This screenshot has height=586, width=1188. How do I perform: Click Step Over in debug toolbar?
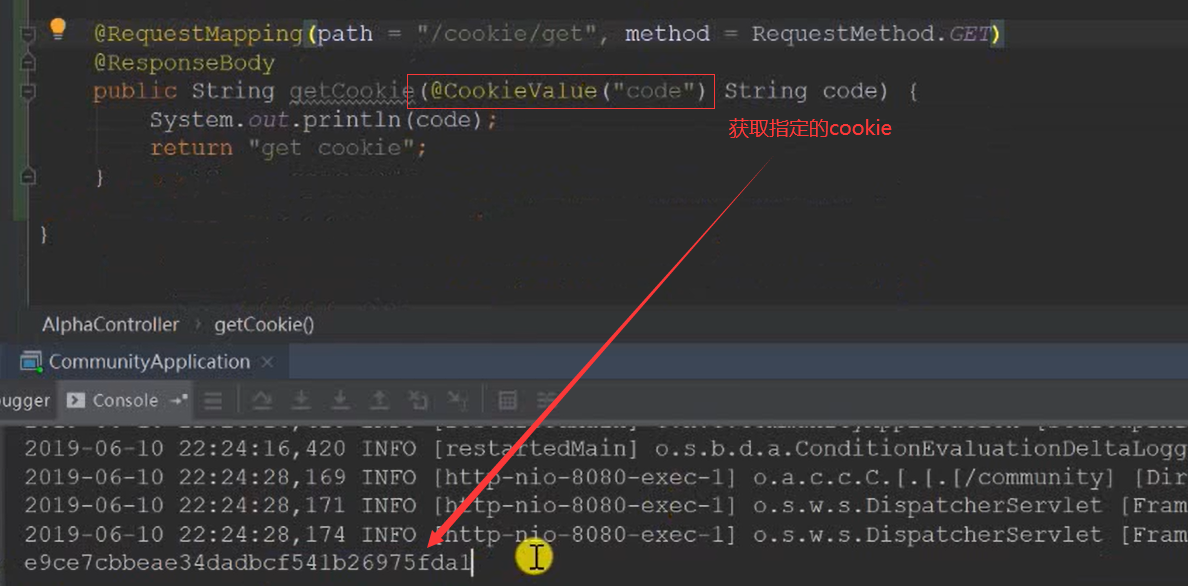pos(262,400)
